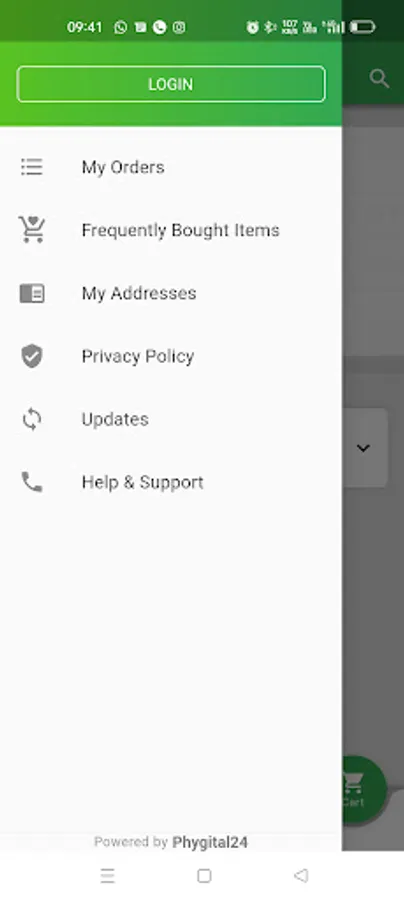Open My Orders menu item

pyautogui.click(x=171, y=167)
